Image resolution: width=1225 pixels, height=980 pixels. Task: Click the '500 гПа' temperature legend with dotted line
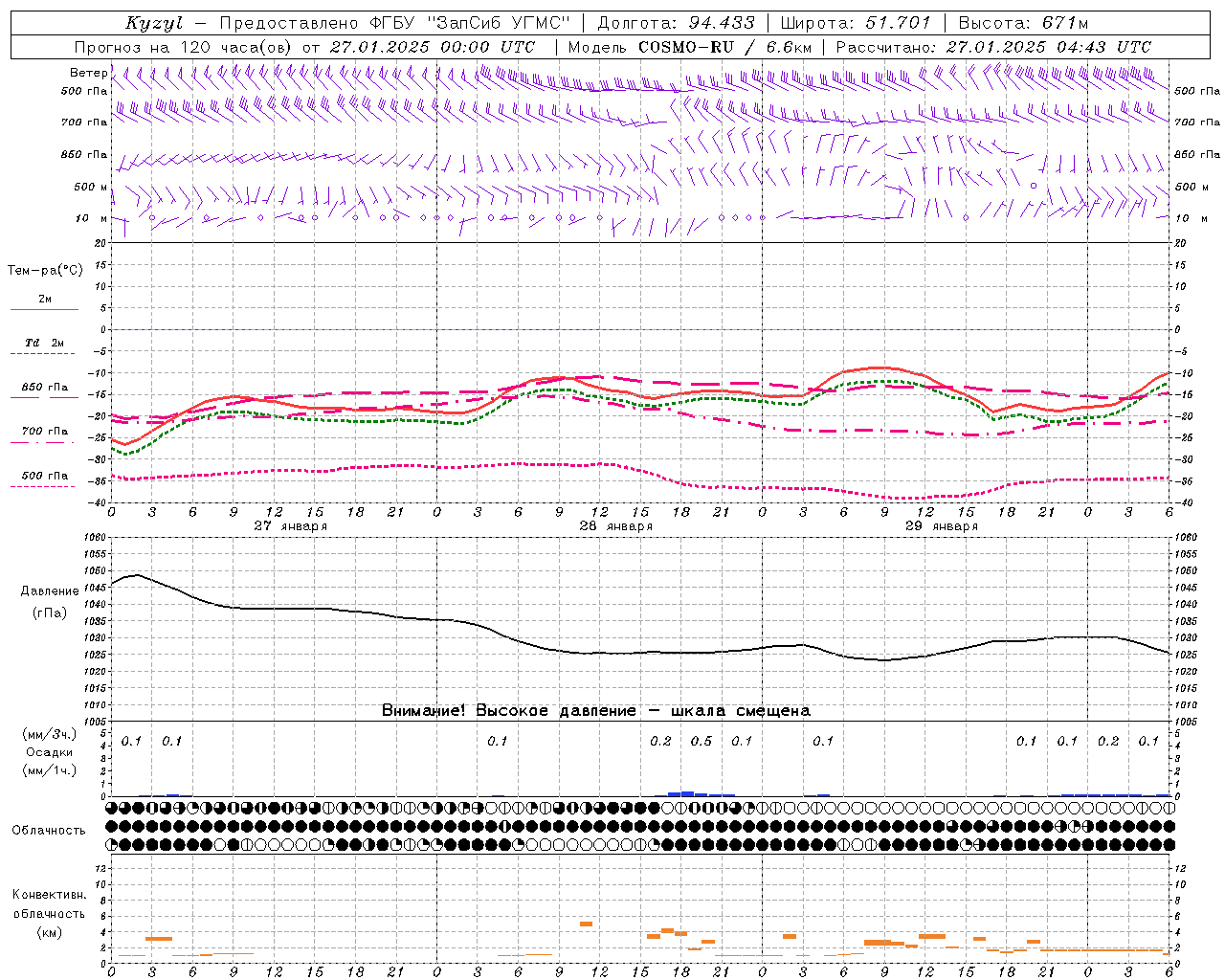[x=45, y=476]
